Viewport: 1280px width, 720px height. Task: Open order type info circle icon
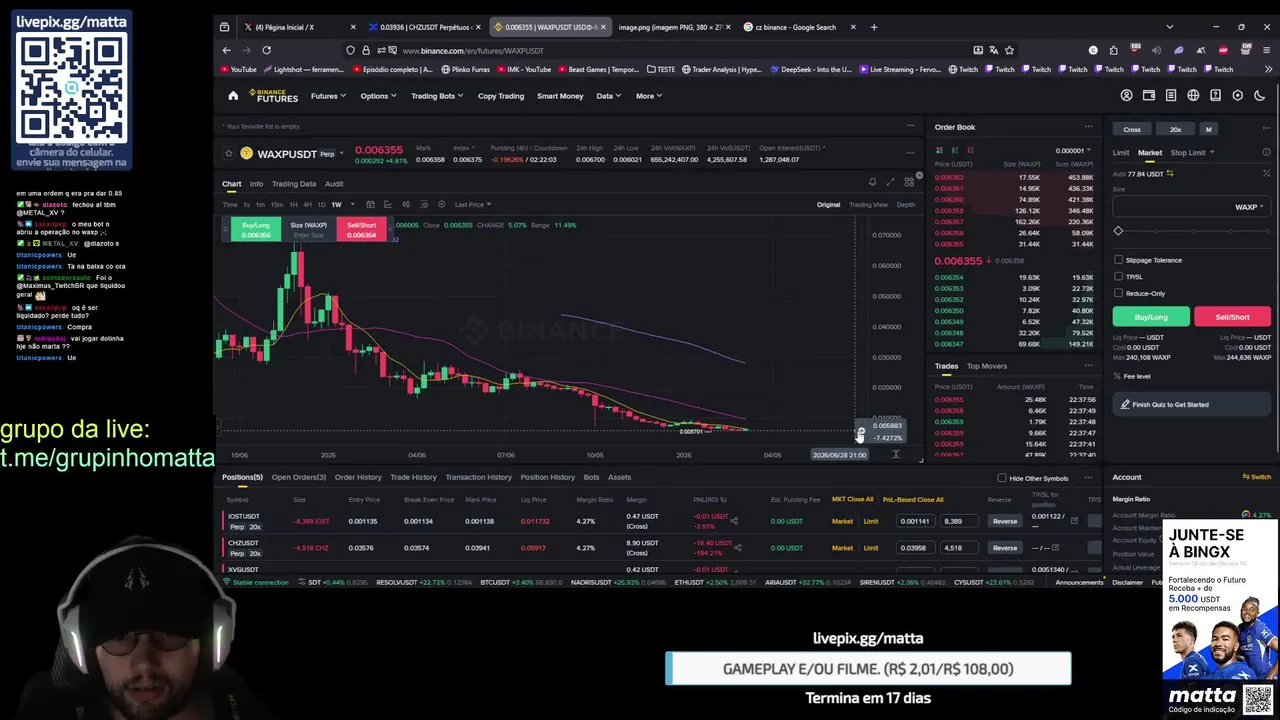coord(1266,153)
